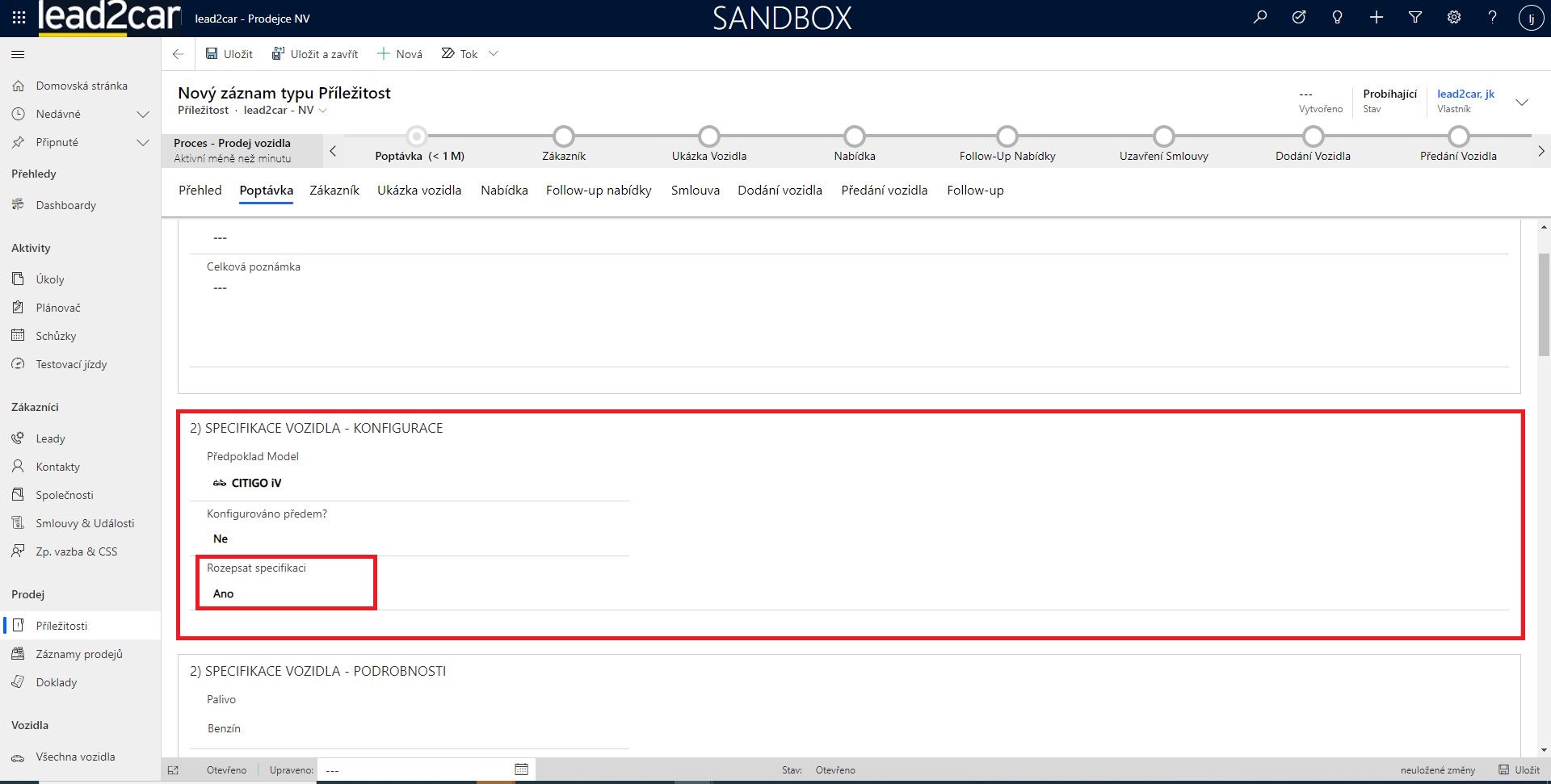The width and height of the screenshot is (1551, 784).
Task: Expand the Nedávné section chevron
Action: 143,115
